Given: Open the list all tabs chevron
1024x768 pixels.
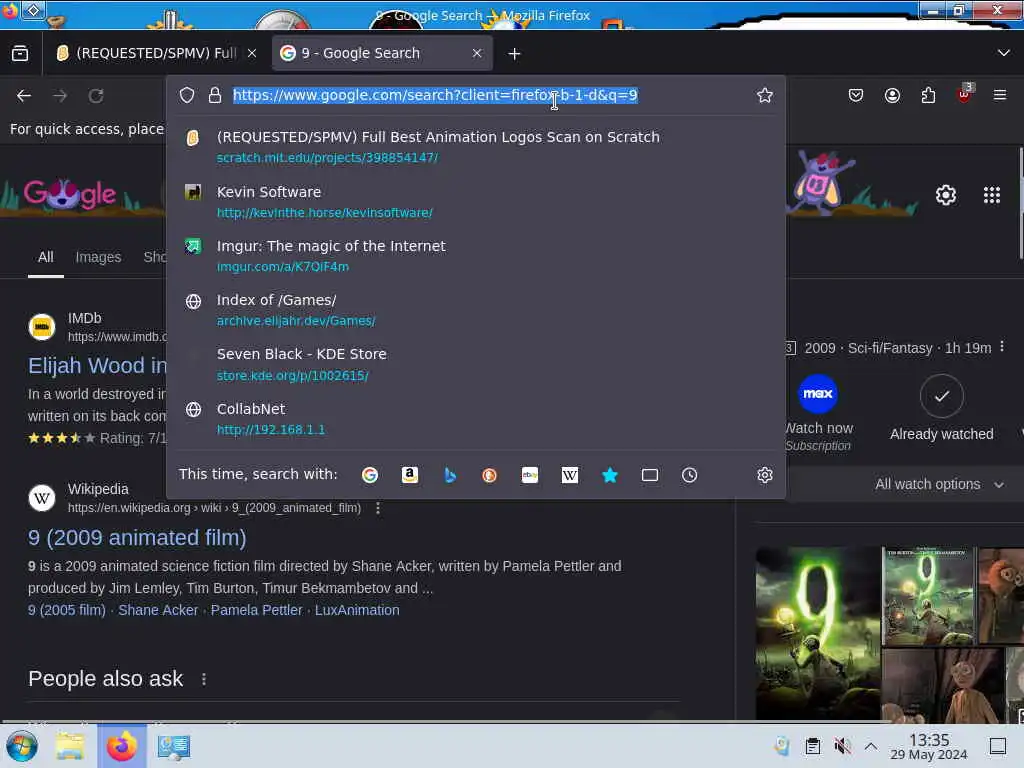Looking at the screenshot, I should 1004,53.
